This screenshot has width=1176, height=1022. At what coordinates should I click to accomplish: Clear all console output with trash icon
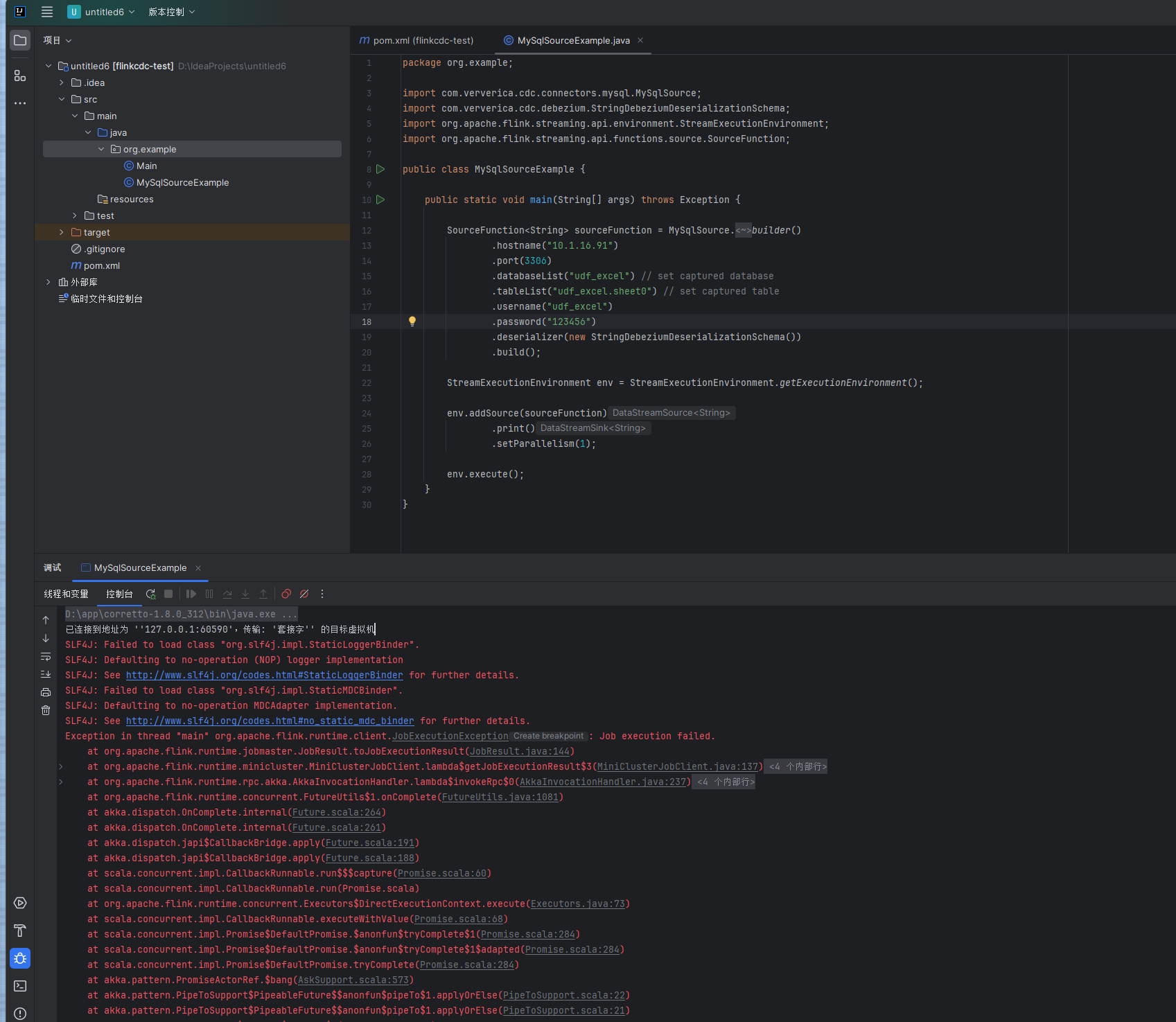[46, 710]
